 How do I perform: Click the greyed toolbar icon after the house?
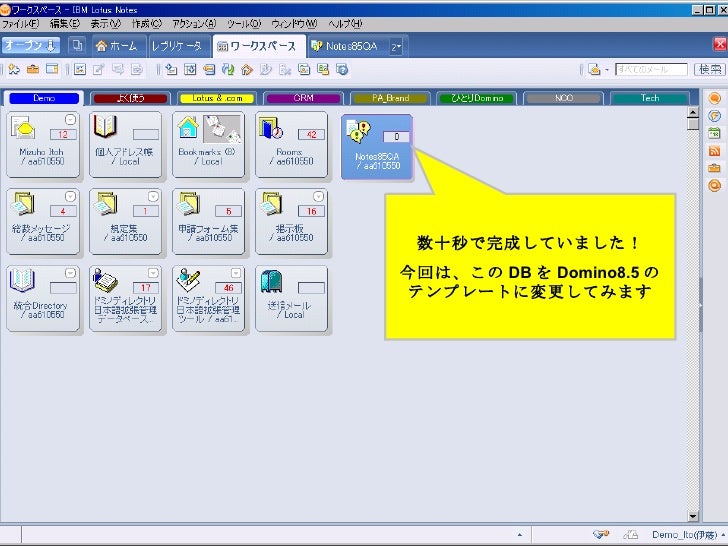[x=266, y=70]
